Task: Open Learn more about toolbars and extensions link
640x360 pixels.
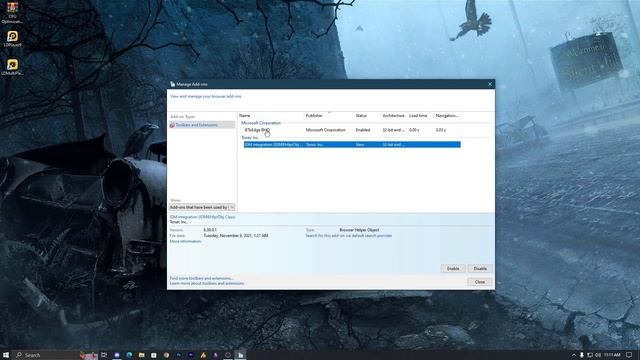Action: 207,283
